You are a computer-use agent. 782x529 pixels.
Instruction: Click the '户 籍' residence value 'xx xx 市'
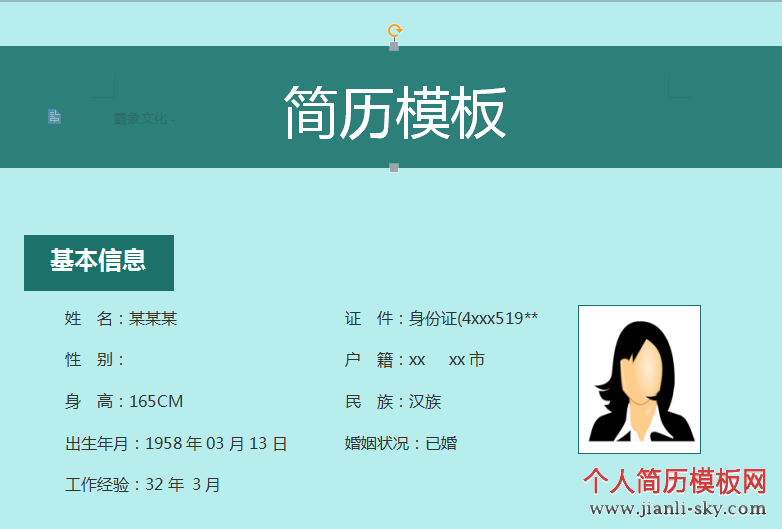point(446,360)
